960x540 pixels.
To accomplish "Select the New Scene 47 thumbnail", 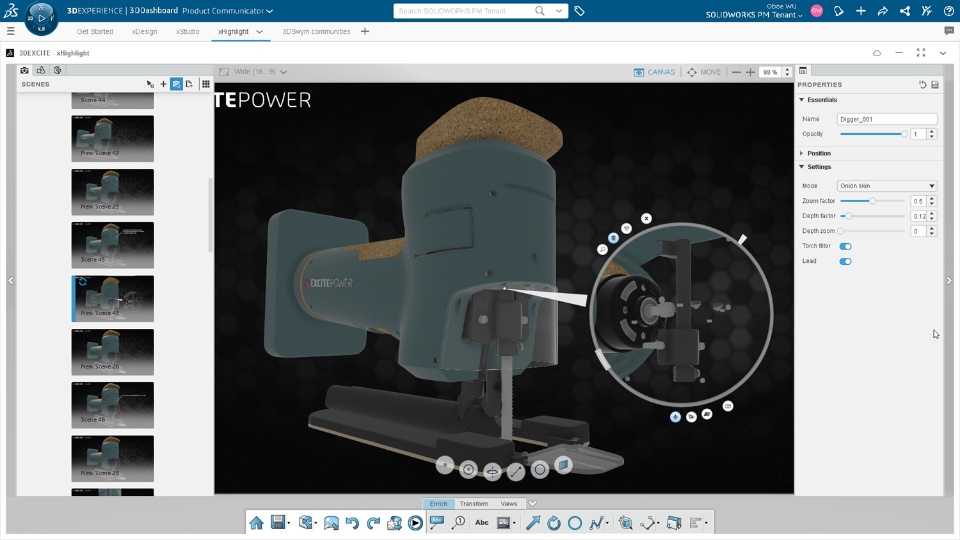I will click(113, 138).
